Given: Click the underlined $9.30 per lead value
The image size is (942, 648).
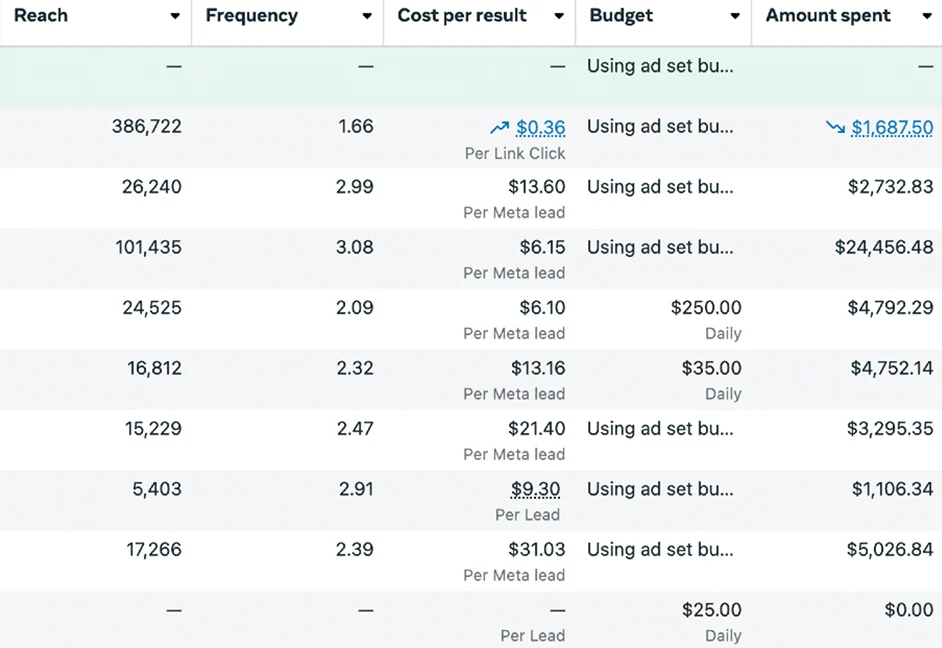Looking at the screenshot, I should [x=535, y=490].
